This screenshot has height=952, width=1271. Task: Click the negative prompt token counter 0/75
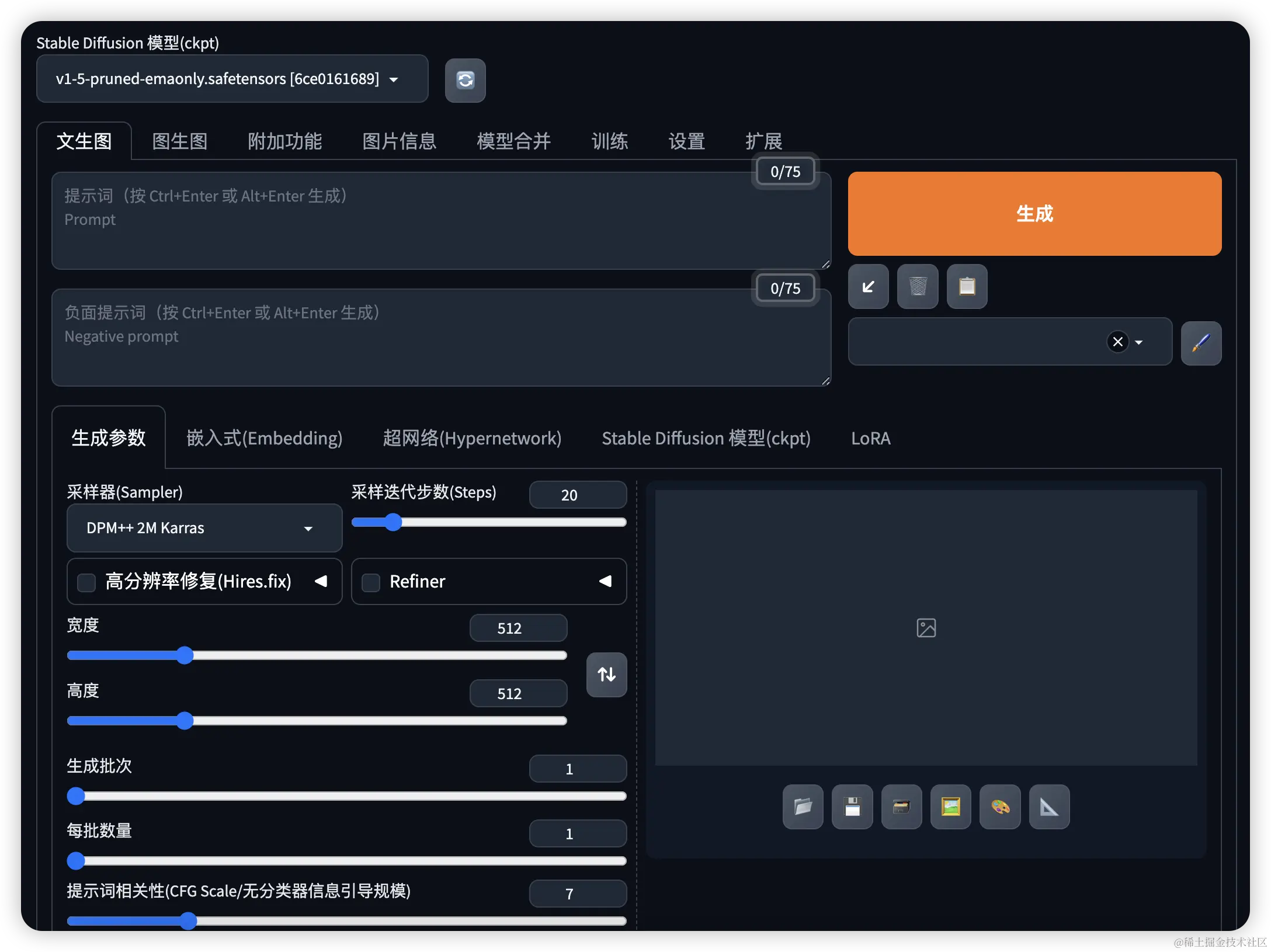click(x=785, y=289)
